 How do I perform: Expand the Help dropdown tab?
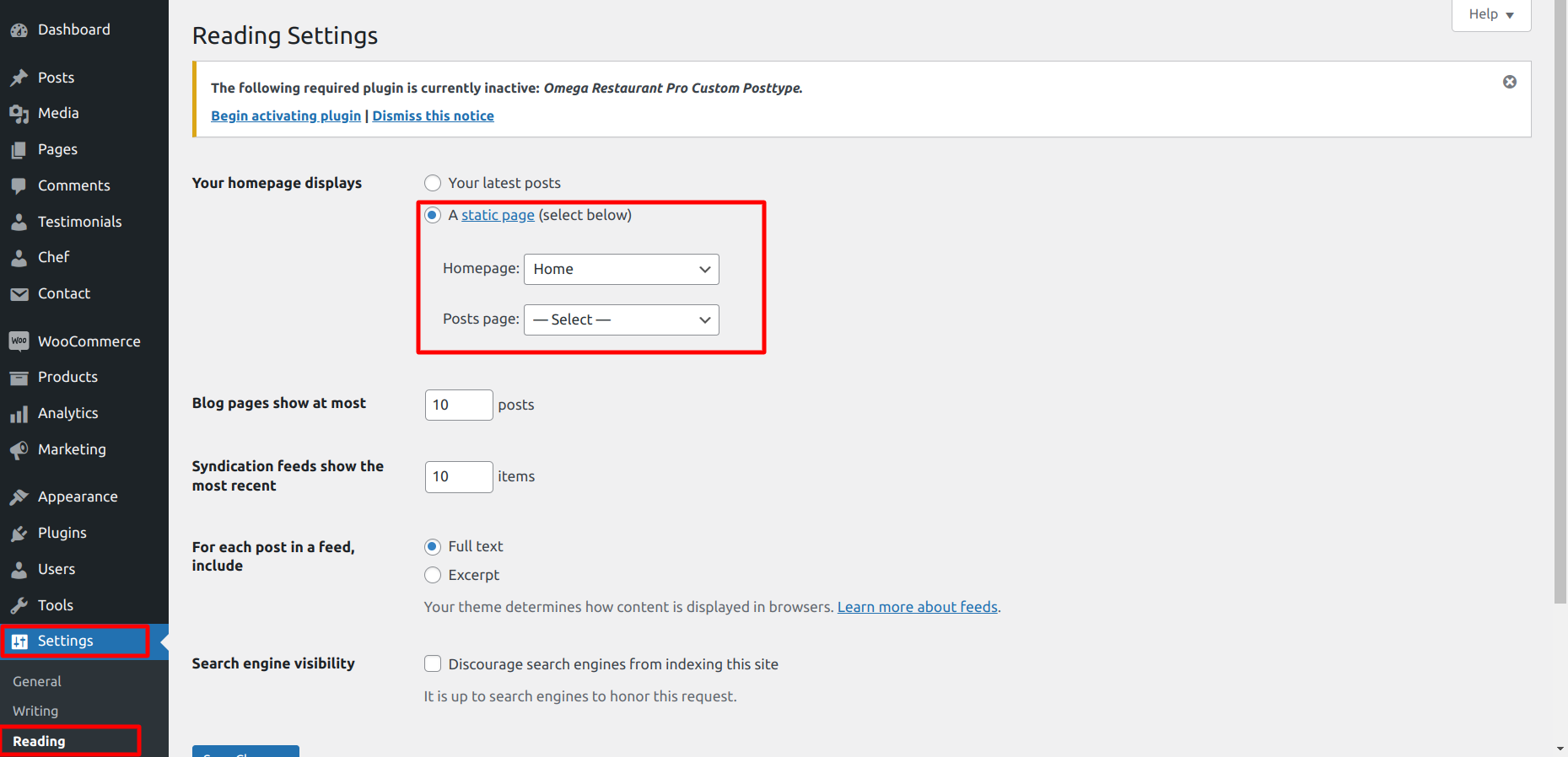click(x=1490, y=14)
